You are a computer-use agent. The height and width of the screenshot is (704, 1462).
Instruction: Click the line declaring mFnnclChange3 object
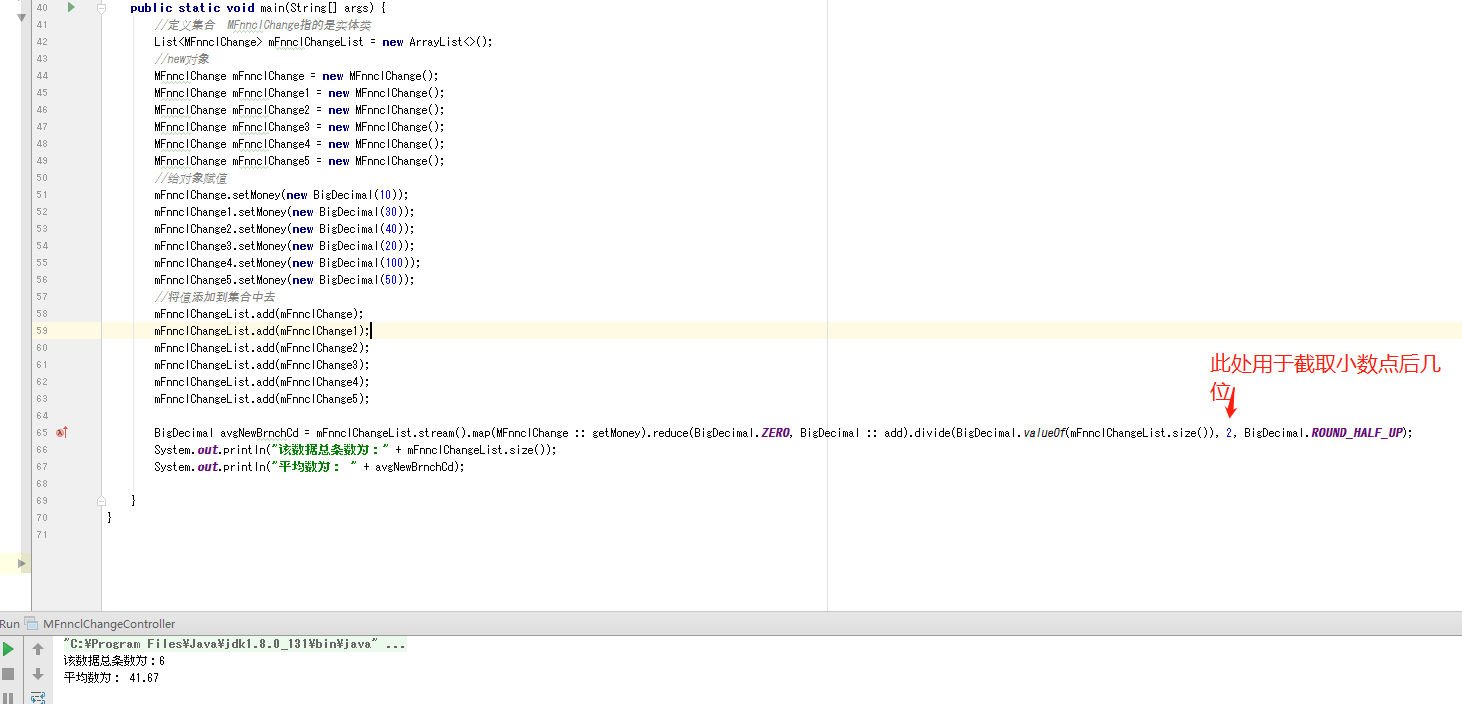point(299,127)
